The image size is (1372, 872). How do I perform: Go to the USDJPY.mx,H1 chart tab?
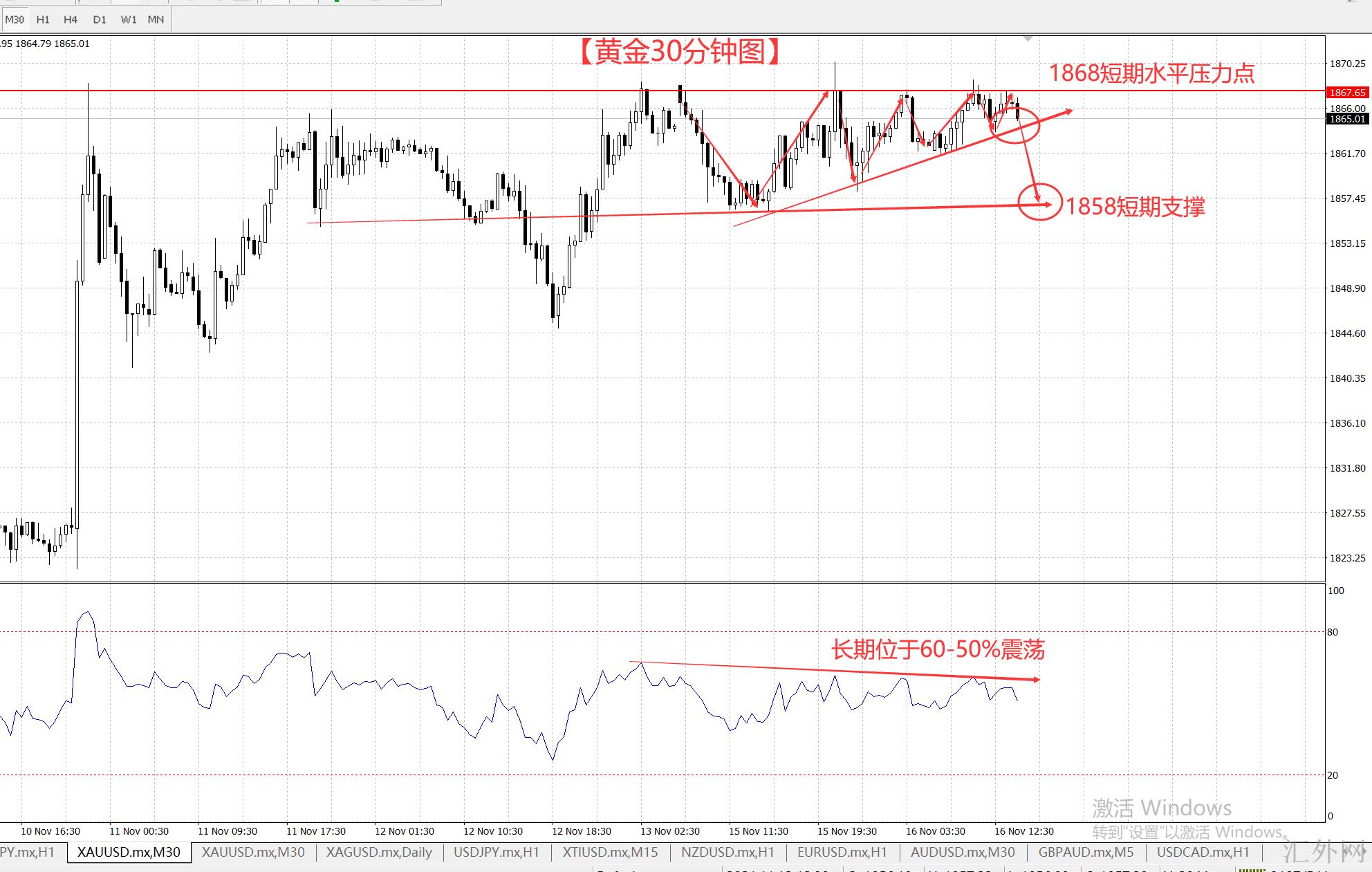[x=496, y=852]
